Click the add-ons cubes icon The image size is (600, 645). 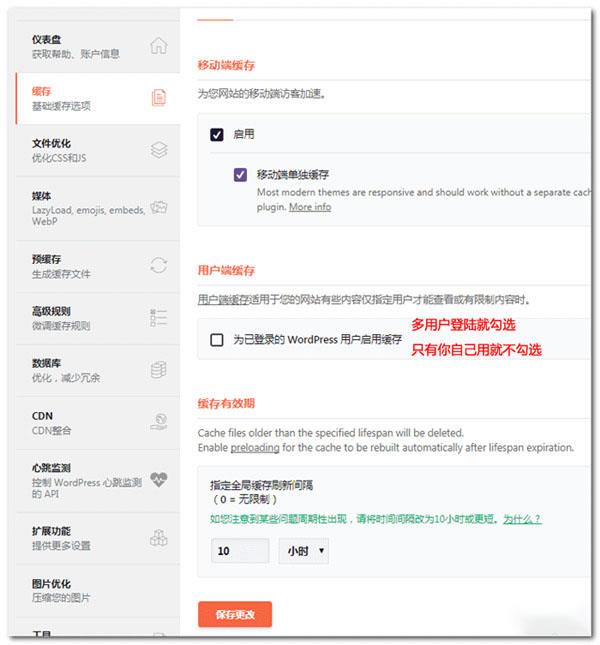pos(159,537)
